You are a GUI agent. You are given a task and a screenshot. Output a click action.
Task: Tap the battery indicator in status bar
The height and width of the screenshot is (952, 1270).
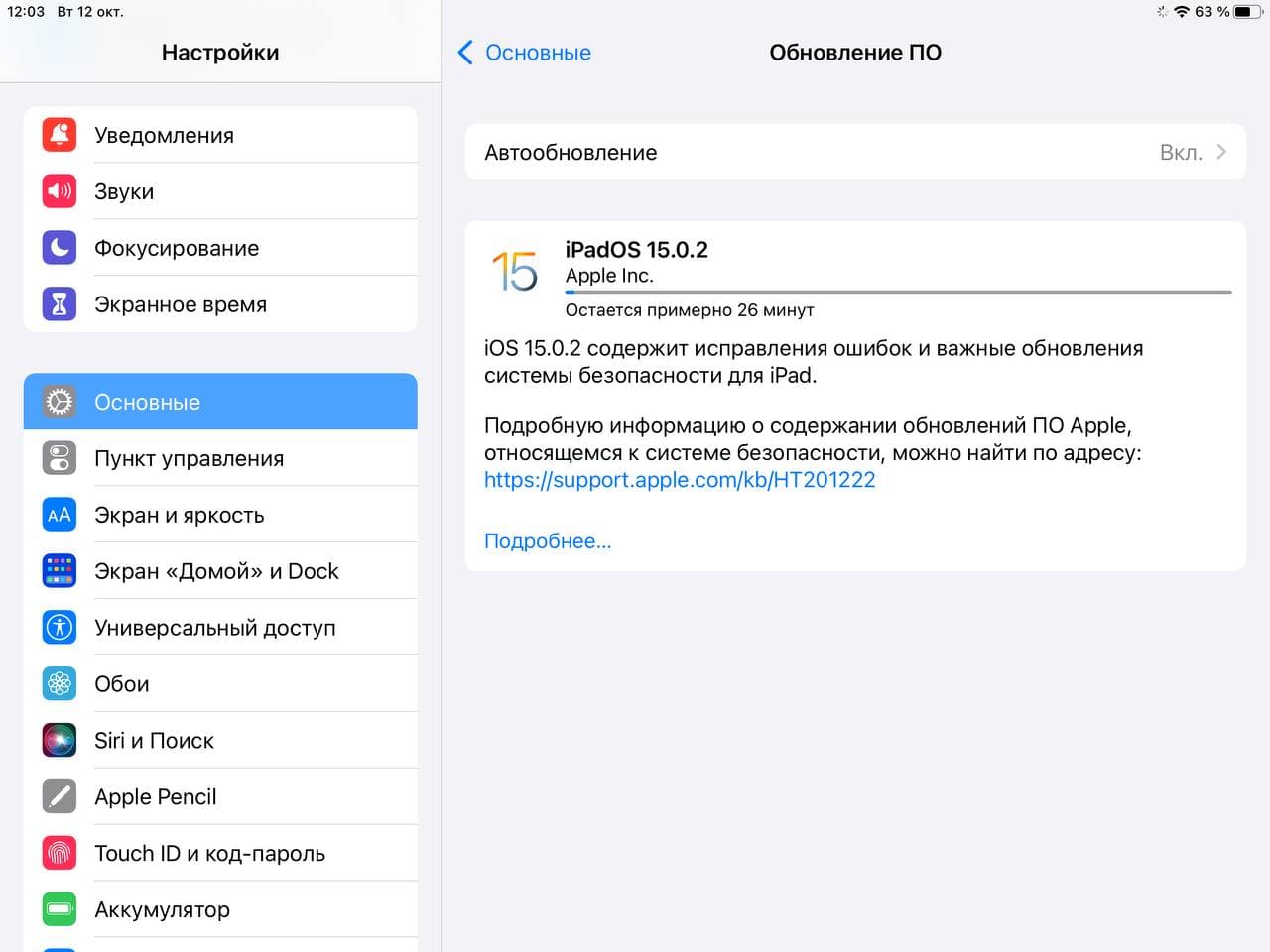click(1248, 12)
